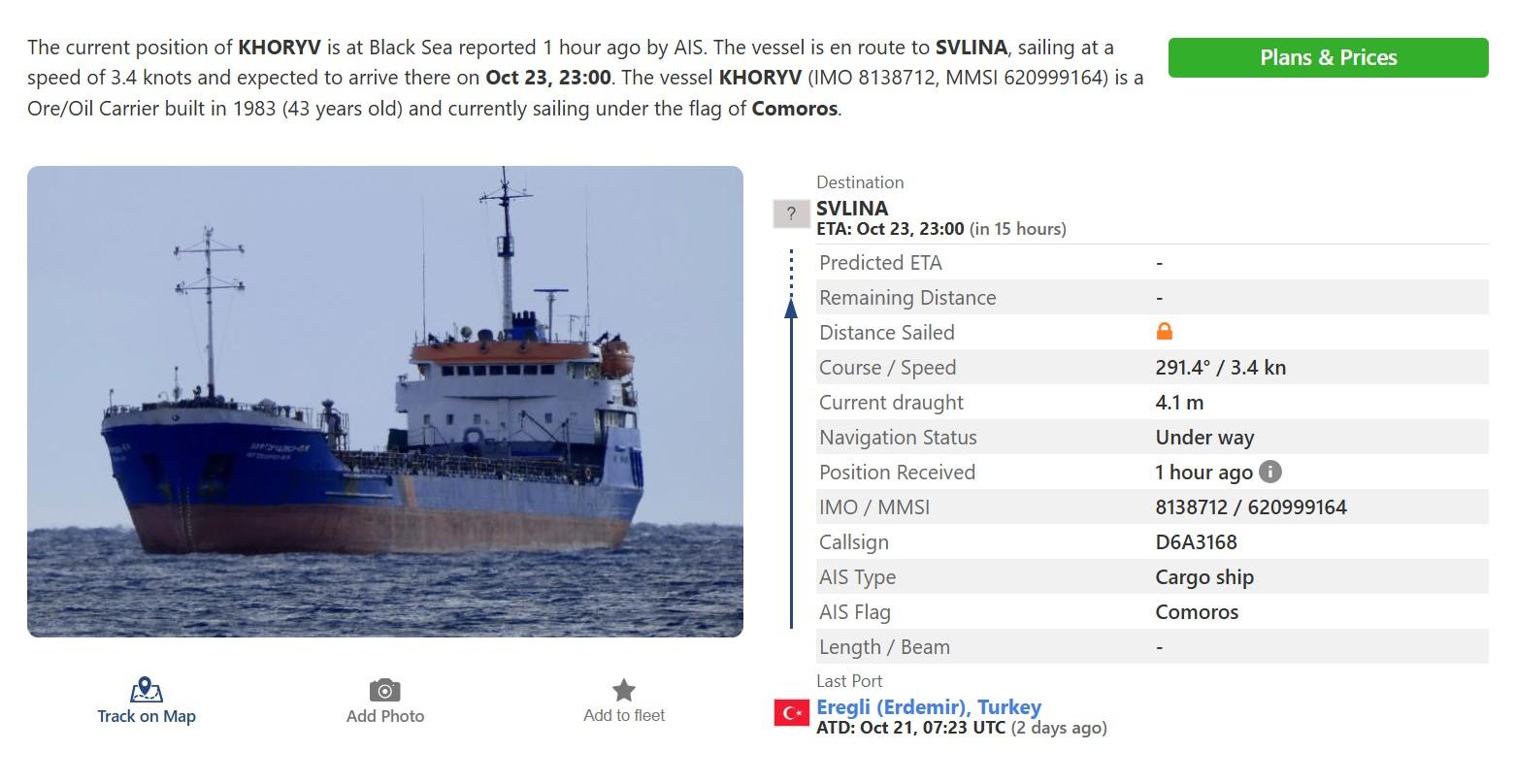1515x784 pixels.
Task: Click the SVLINA destination name
Action: click(852, 209)
